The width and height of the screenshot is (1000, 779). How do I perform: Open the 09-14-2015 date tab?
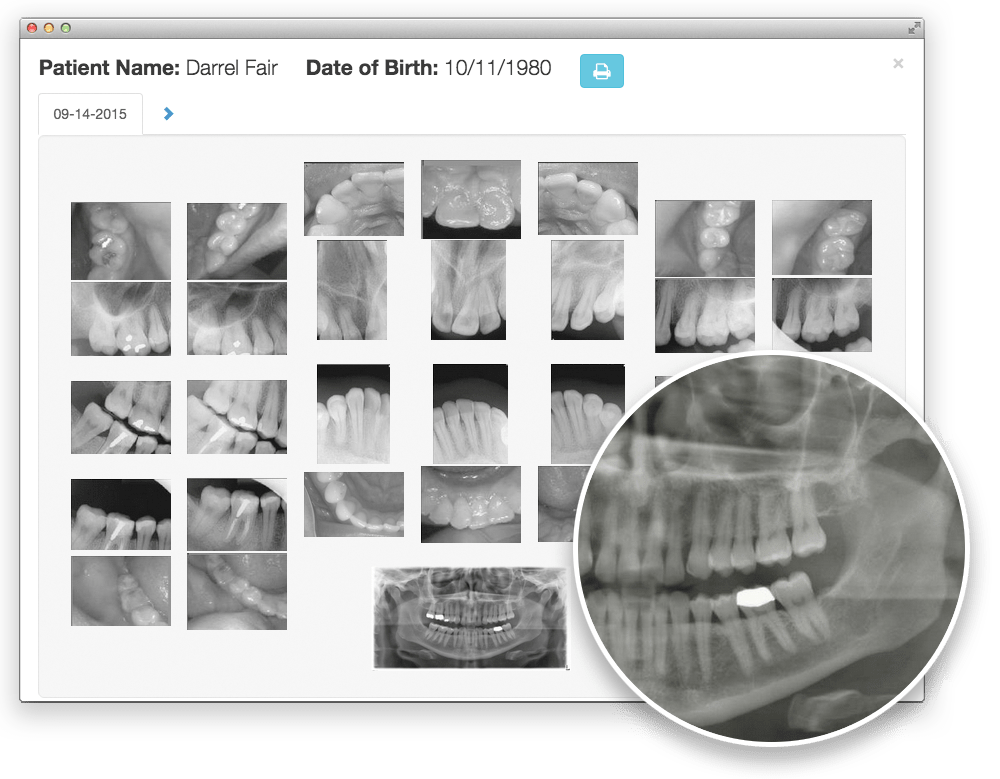(x=91, y=114)
